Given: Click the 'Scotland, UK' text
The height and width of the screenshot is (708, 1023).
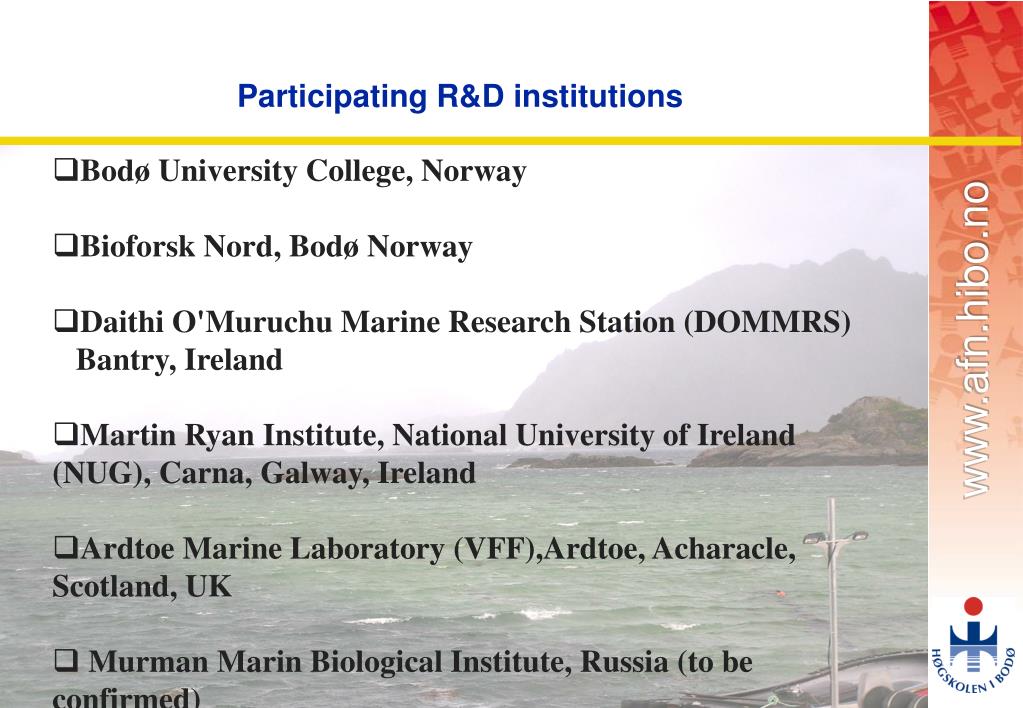Looking at the screenshot, I should pos(142,586).
